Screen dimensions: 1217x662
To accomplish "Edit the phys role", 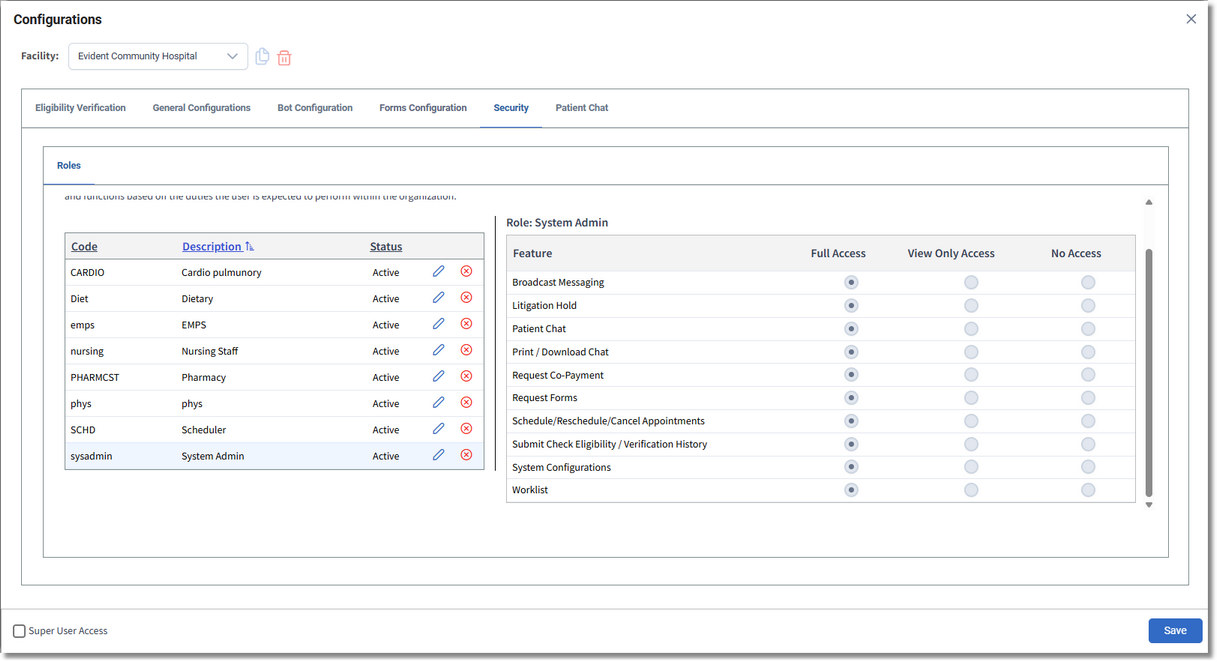I will click(438, 402).
